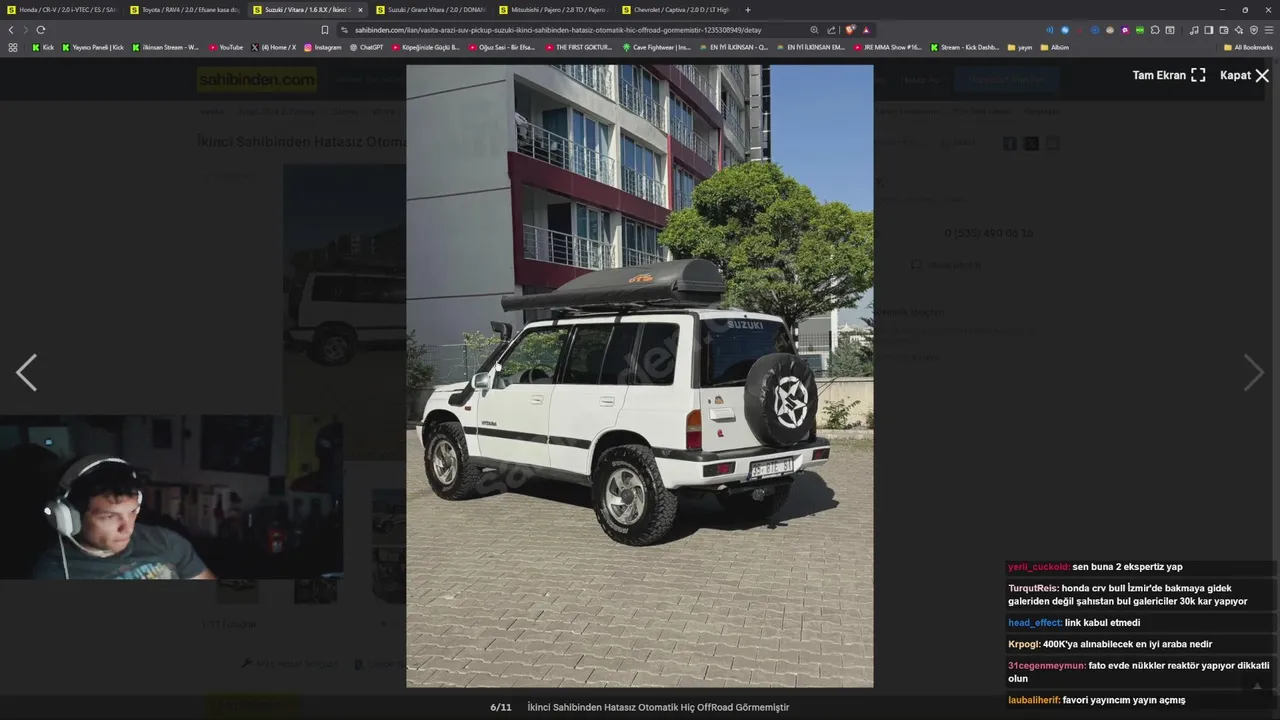
Task: Open JRE MMA Show bookmark
Action: coord(887,47)
